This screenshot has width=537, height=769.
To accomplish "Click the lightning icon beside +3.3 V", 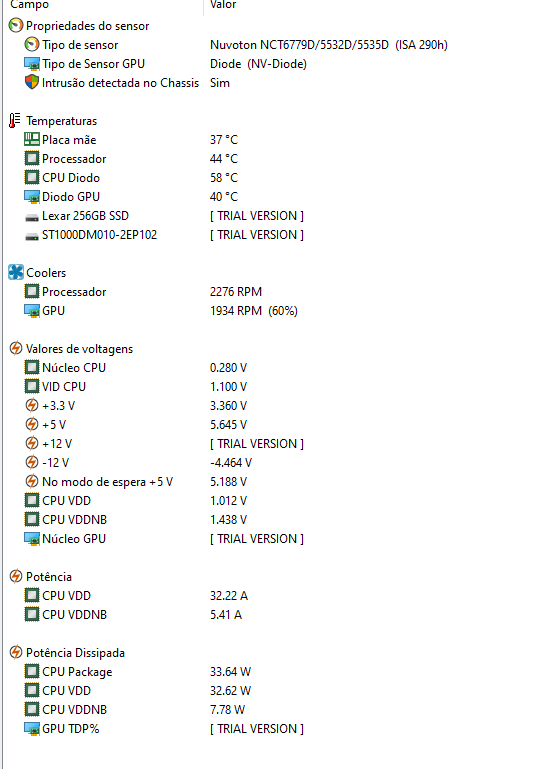I will coord(31,406).
